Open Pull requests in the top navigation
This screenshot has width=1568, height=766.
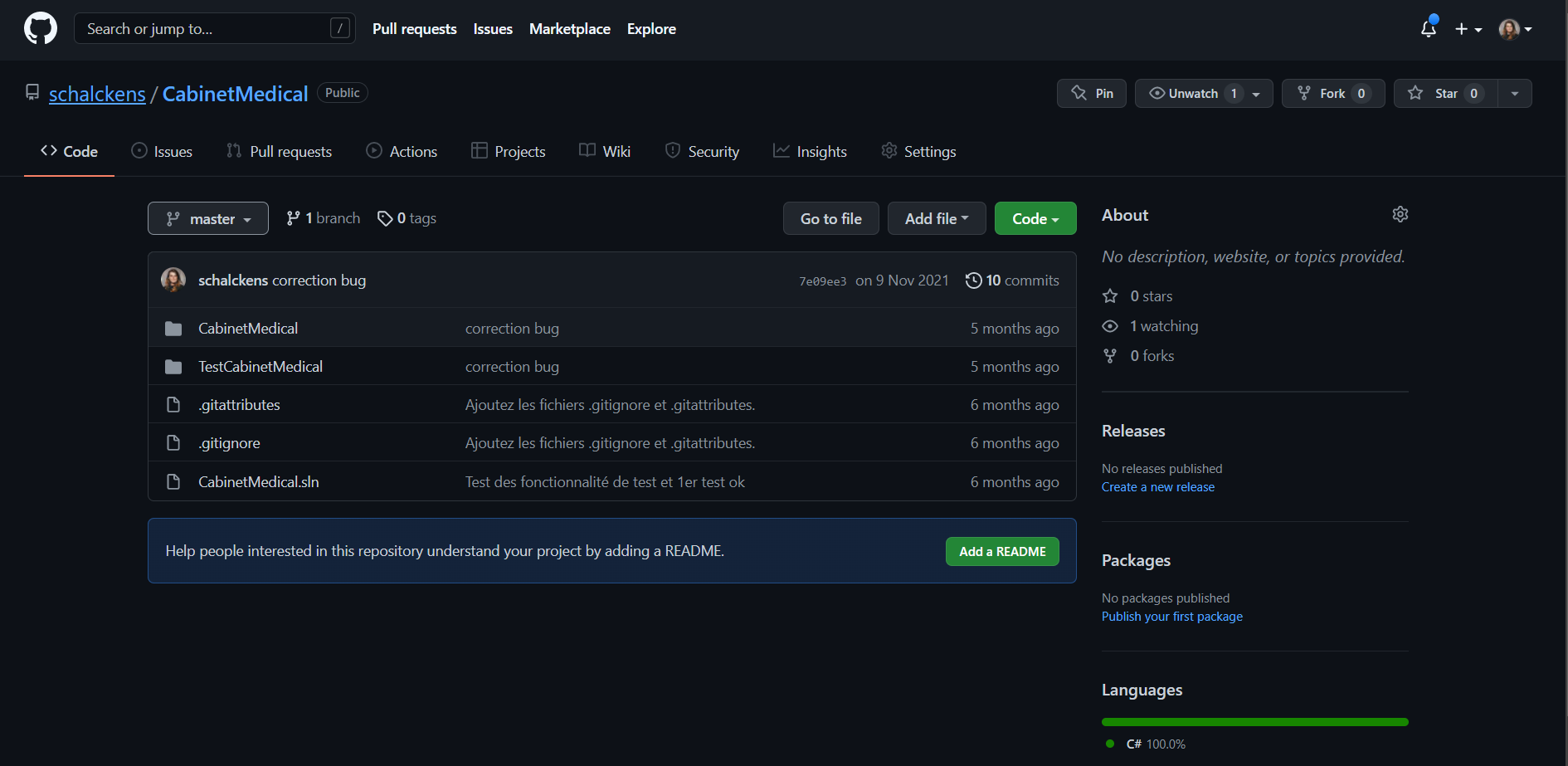[415, 29]
